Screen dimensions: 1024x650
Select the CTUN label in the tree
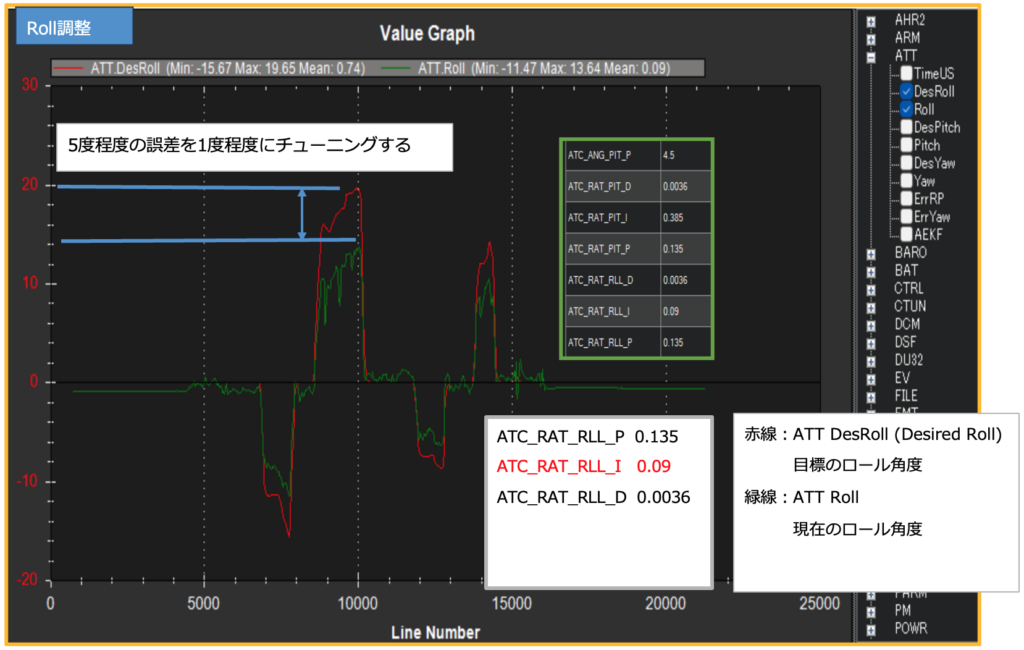(910, 306)
